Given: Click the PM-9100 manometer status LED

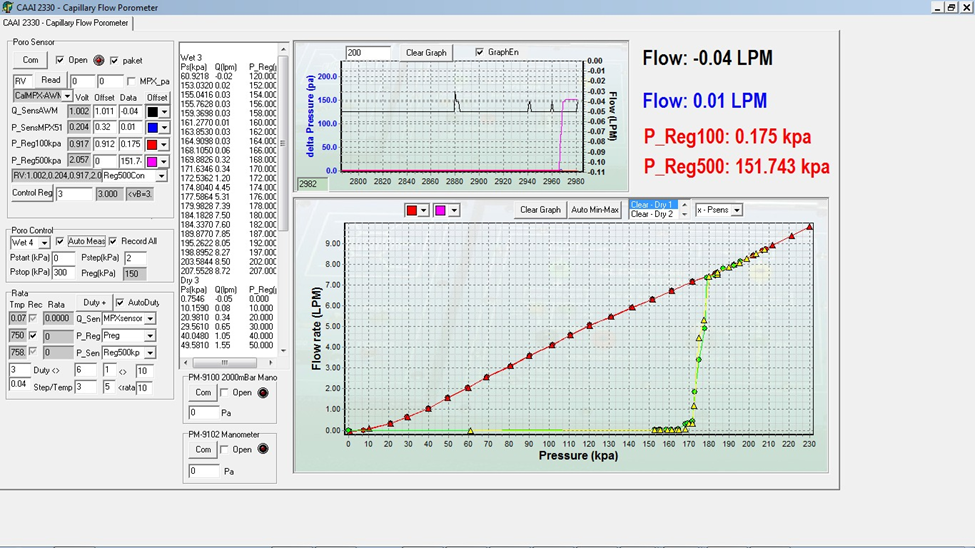Looking at the screenshot, I should [263, 393].
